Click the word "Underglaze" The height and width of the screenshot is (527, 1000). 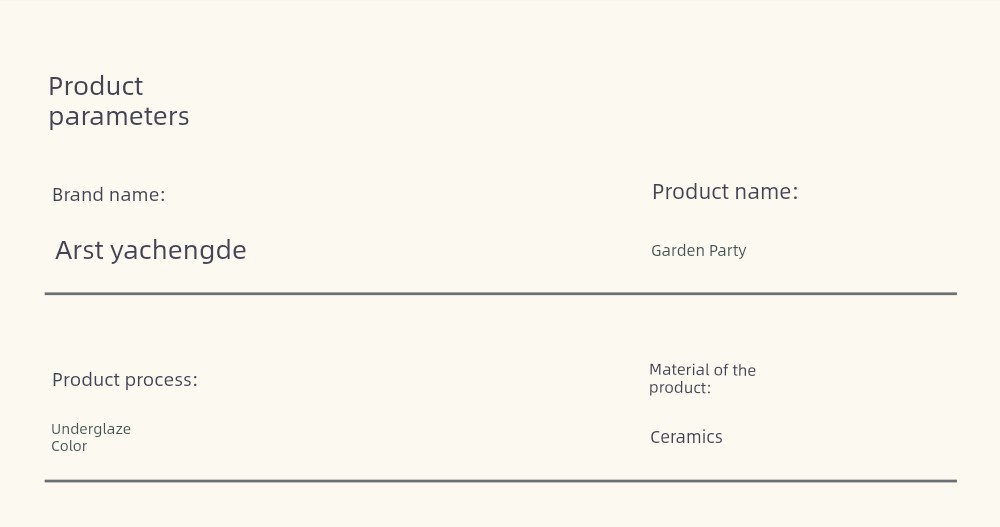[91, 429]
